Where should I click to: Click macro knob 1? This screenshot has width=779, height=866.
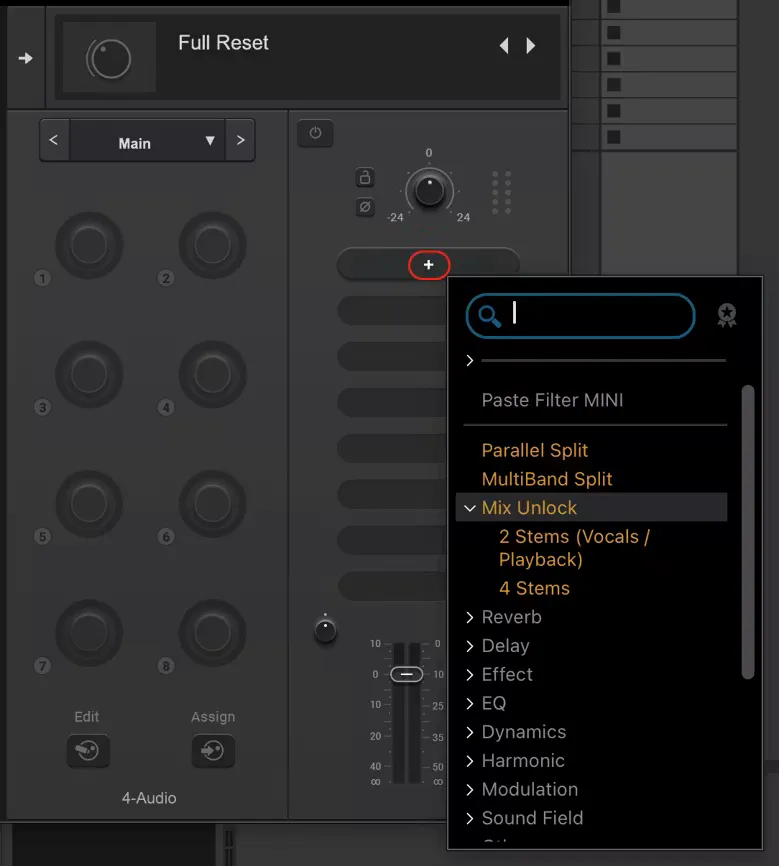click(89, 245)
